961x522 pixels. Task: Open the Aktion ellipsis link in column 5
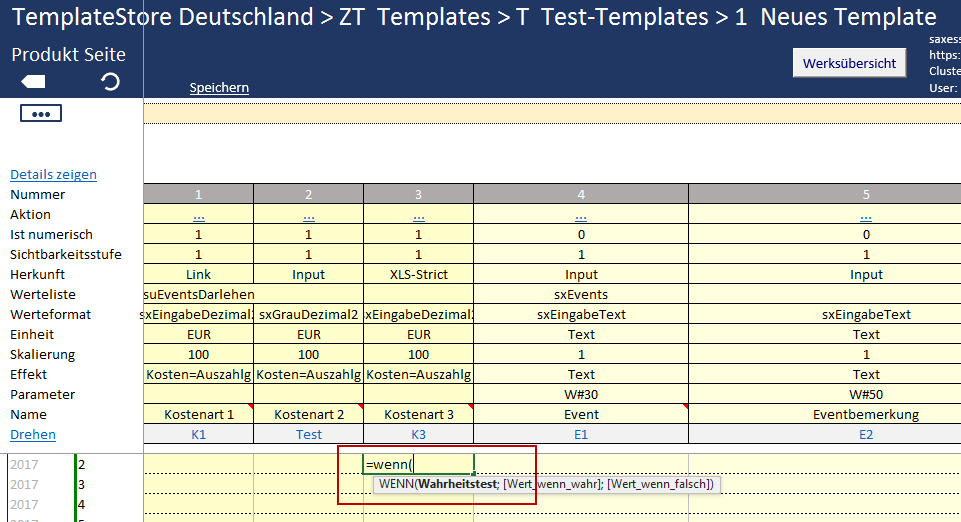click(865, 214)
